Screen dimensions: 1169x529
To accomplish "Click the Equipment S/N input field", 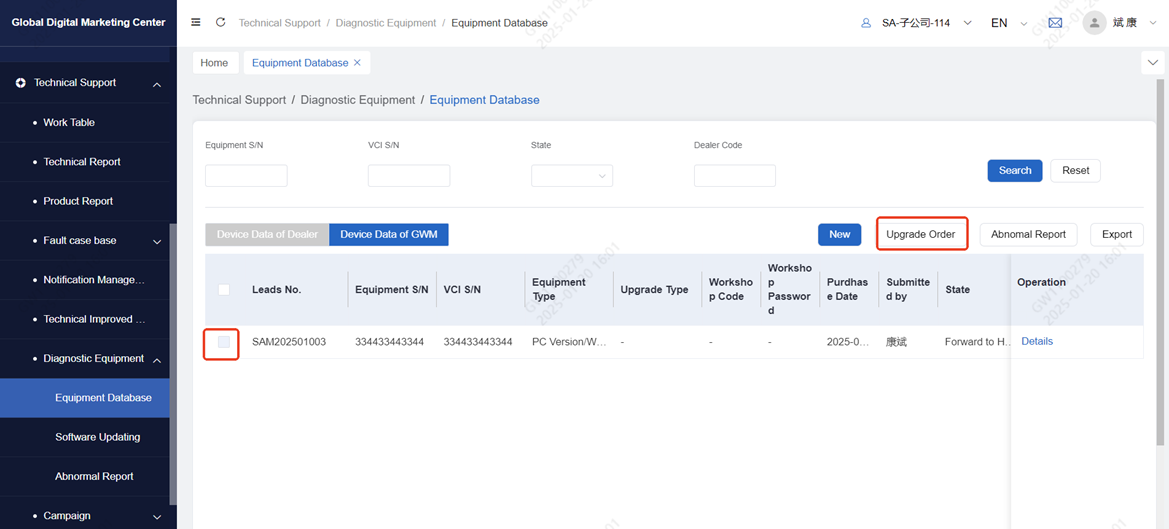I will [x=246, y=176].
